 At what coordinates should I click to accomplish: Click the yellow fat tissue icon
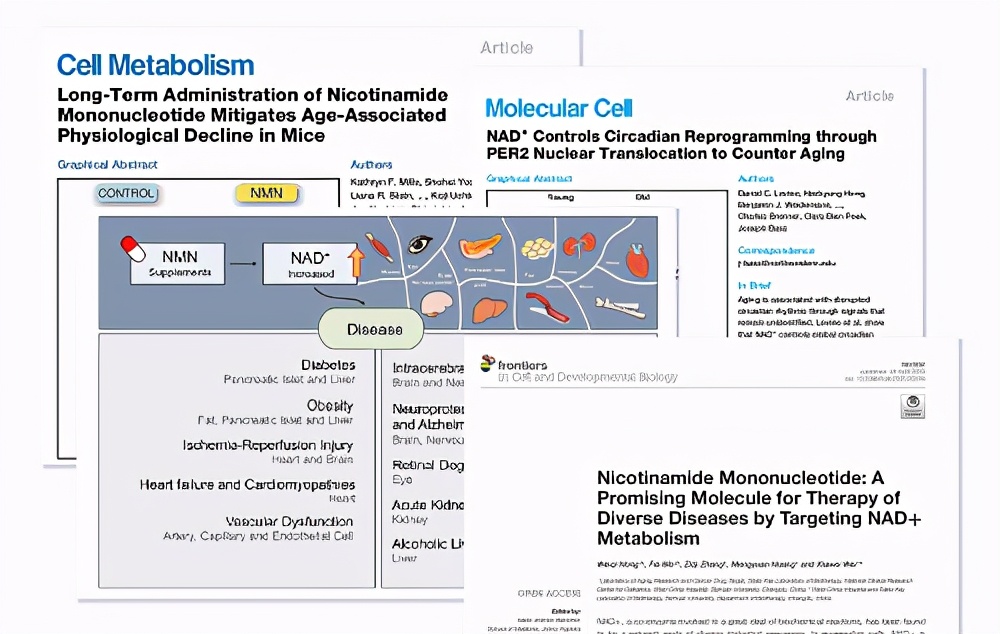click(537, 247)
